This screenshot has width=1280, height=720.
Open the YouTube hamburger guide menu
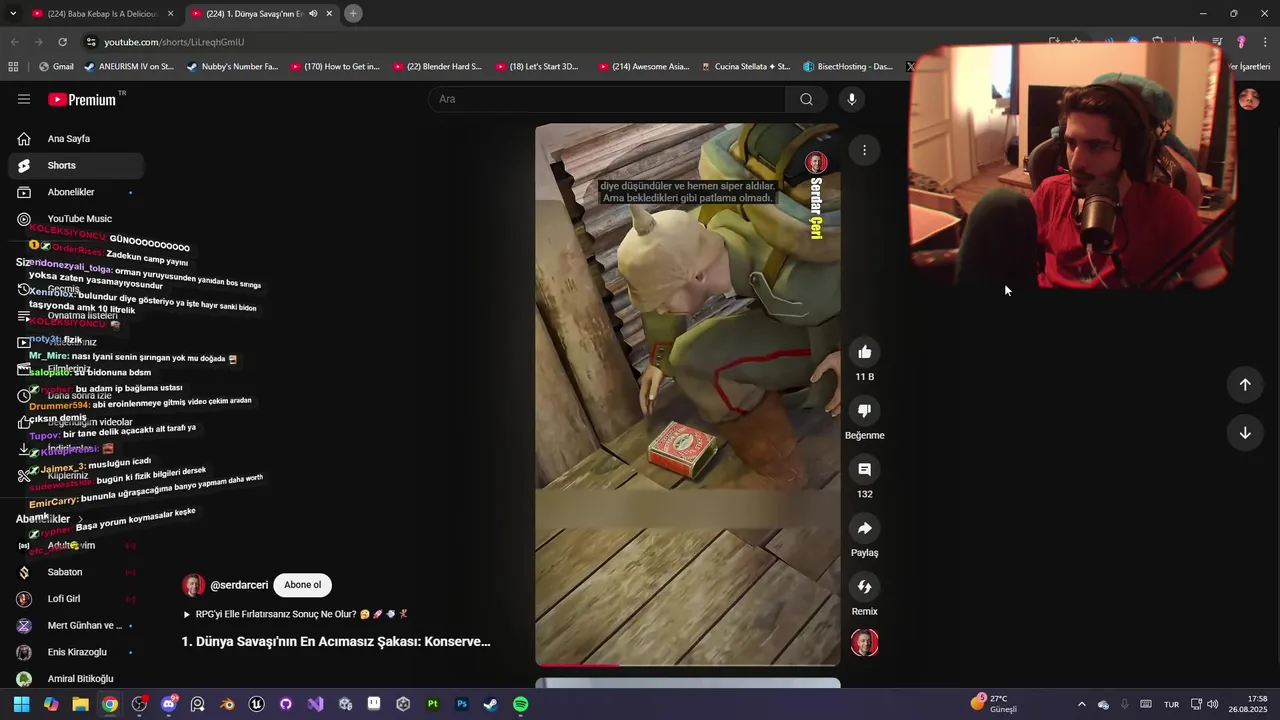24,99
